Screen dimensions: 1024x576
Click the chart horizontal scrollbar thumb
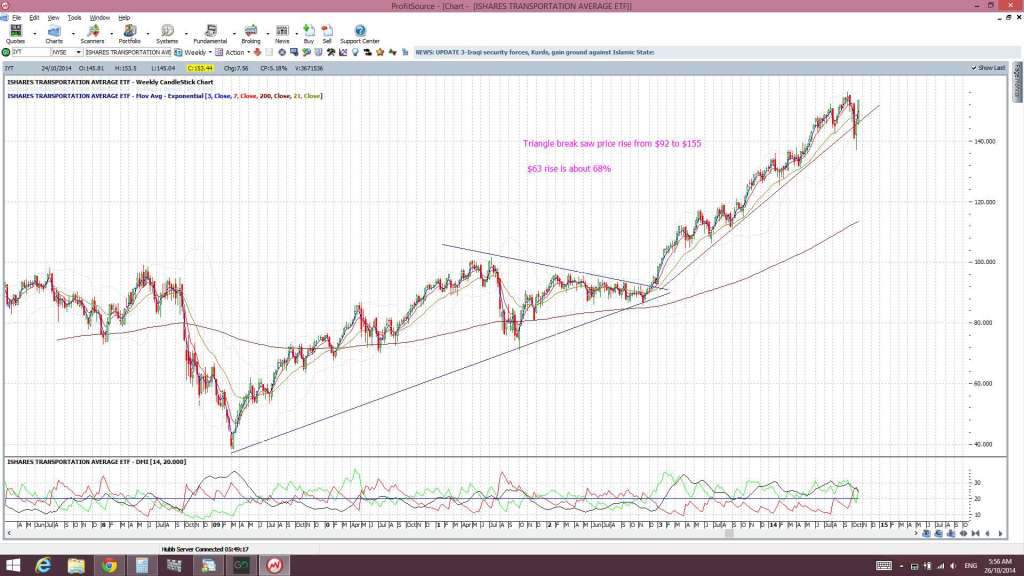coord(729,534)
